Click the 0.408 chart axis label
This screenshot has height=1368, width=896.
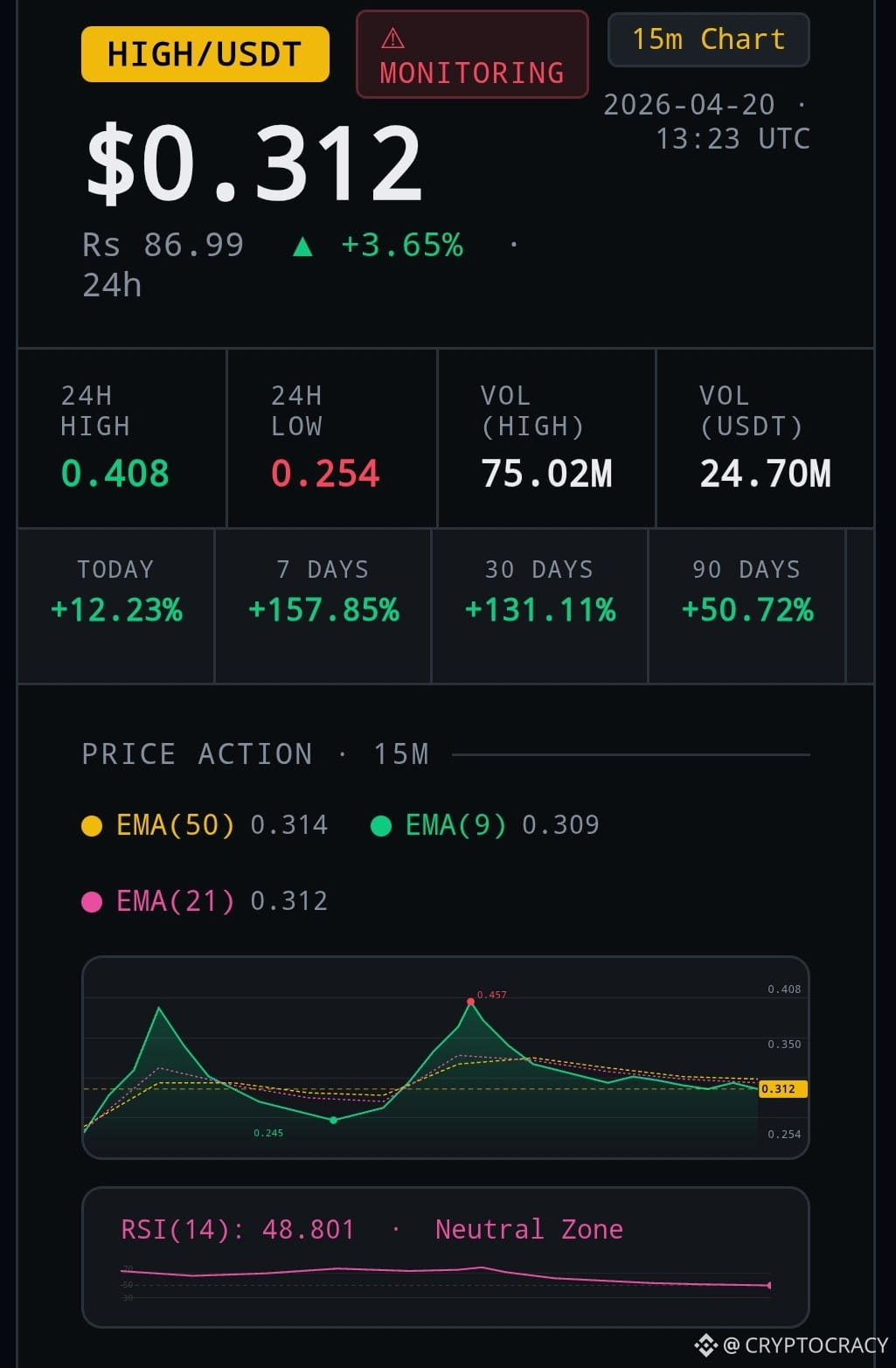click(x=784, y=990)
